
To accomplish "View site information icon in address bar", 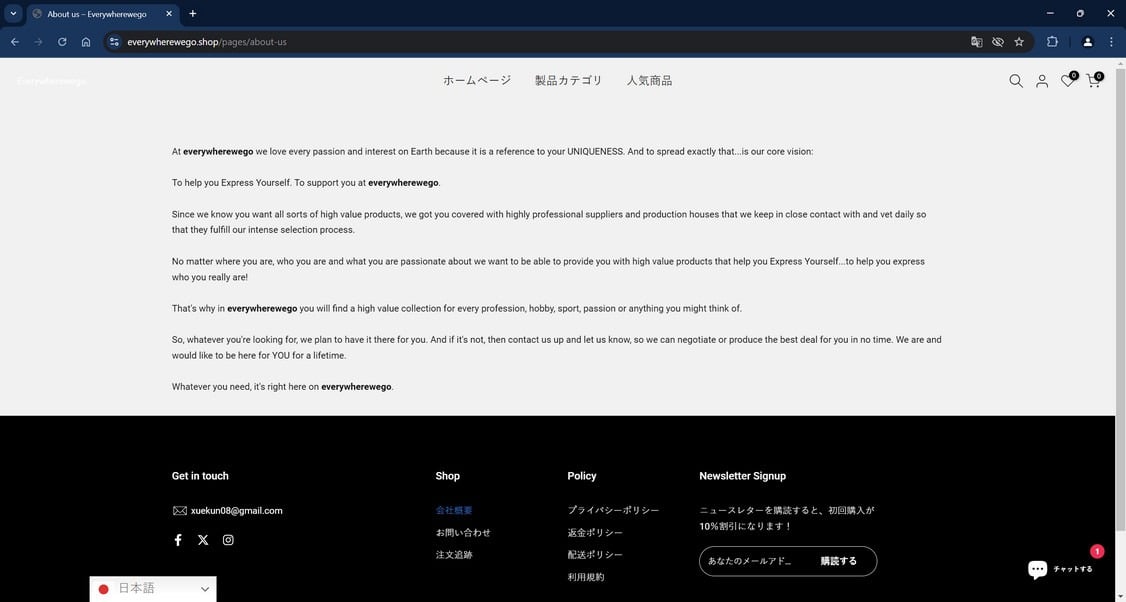I will point(114,42).
